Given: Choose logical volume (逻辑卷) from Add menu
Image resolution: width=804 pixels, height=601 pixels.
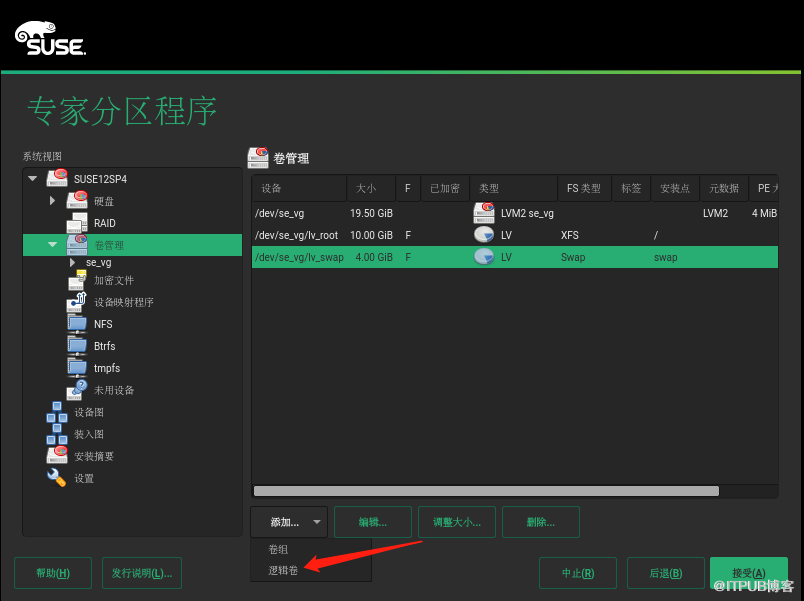Looking at the screenshot, I should (283, 570).
